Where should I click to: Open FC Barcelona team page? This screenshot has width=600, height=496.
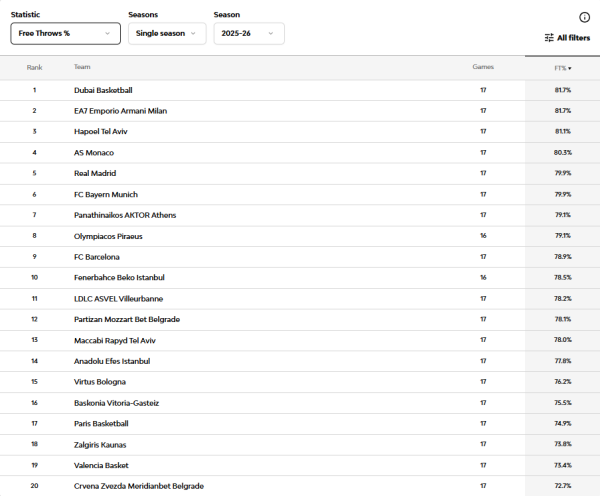coord(98,257)
